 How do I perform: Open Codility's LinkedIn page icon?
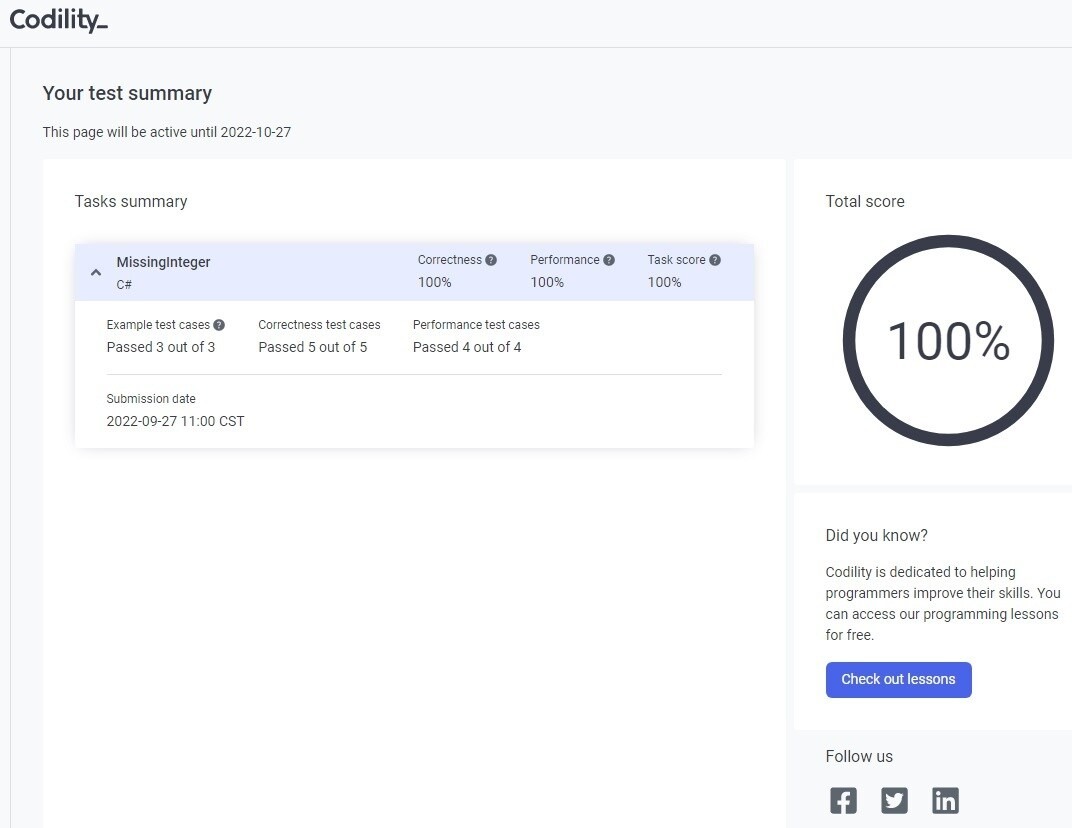coord(945,800)
